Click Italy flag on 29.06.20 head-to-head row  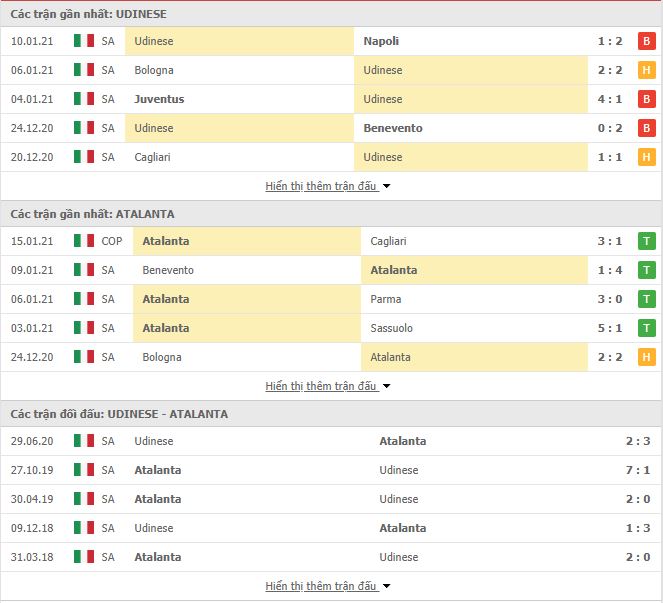pyautogui.click(x=84, y=441)
